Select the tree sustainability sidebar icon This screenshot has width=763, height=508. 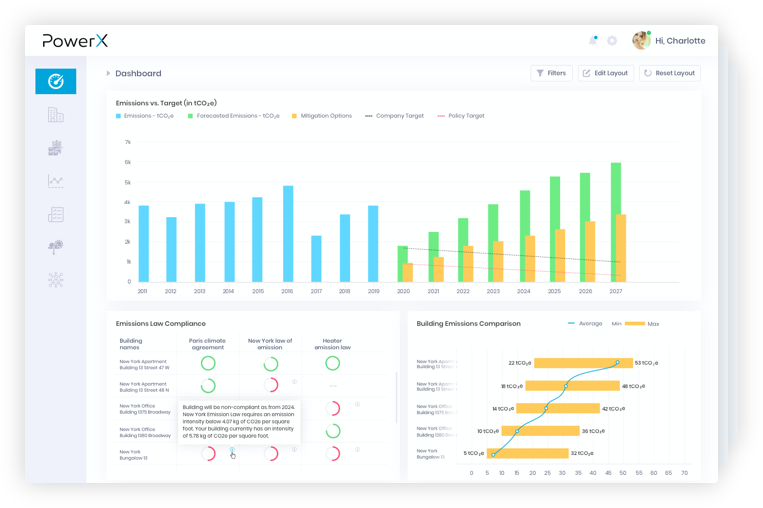coord(55,247)
